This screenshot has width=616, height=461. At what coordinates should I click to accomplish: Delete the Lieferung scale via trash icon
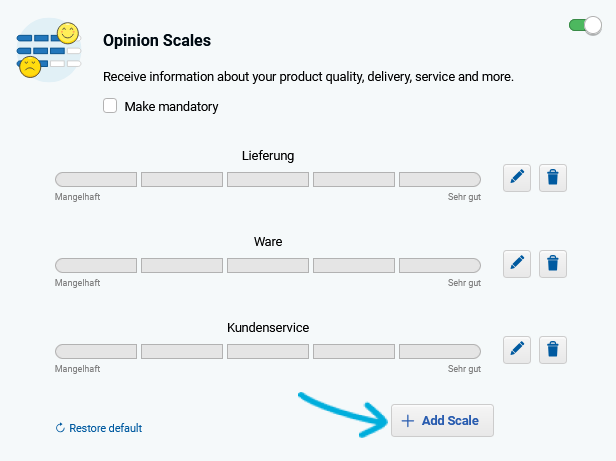click(x=552, y=178)
